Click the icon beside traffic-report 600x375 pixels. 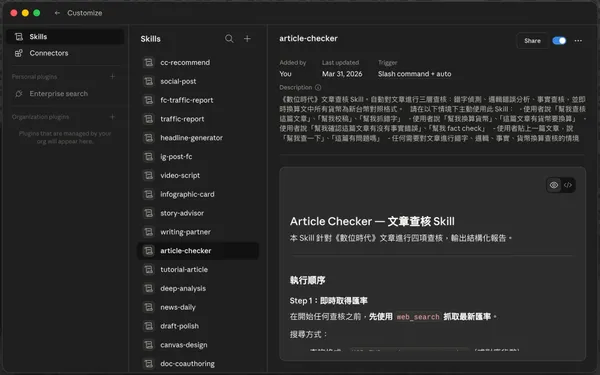pyautogui.click(x=148, y=119)
